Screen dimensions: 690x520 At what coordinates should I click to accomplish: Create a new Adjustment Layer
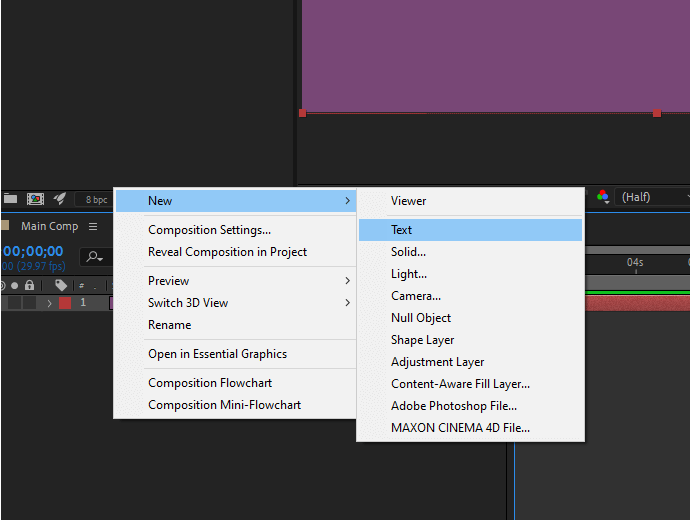coord(470,362)
